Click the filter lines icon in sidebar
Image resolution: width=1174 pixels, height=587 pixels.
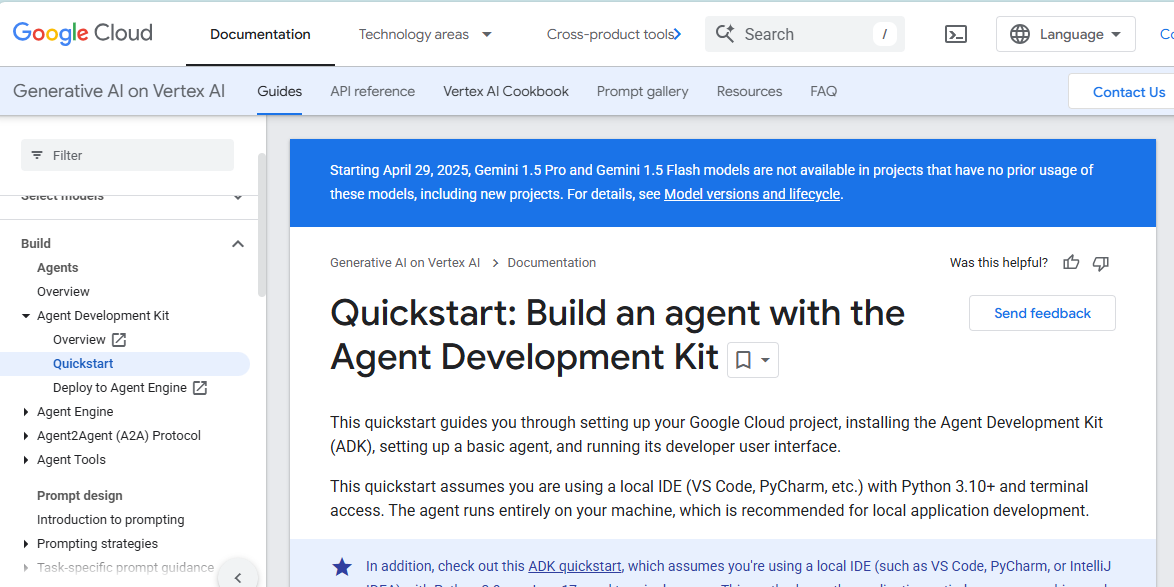click(37, 155)
